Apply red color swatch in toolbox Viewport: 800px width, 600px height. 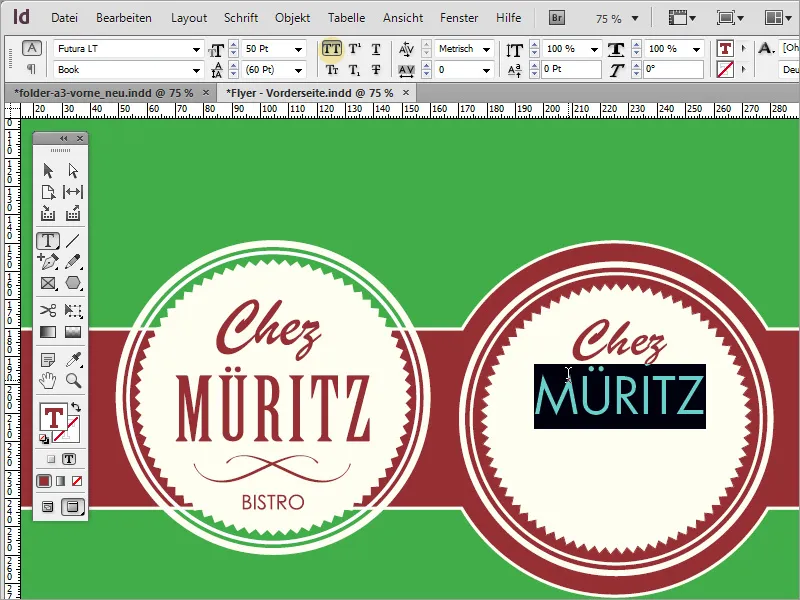(x=44, y=481)
